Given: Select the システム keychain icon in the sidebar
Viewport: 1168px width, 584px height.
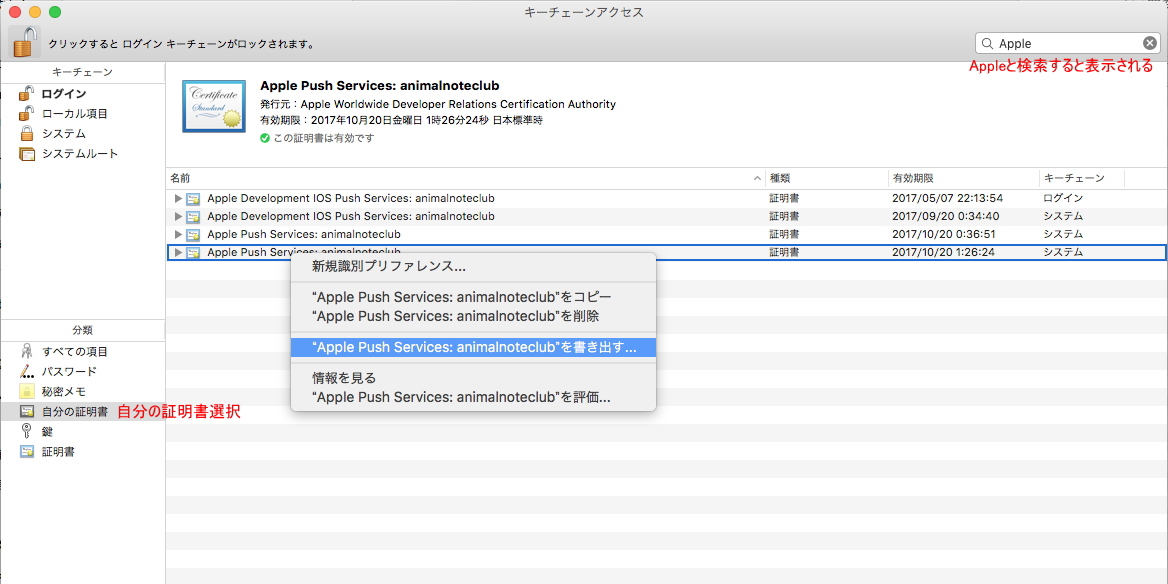Looking at the screenshot, I should coord(27,134).
